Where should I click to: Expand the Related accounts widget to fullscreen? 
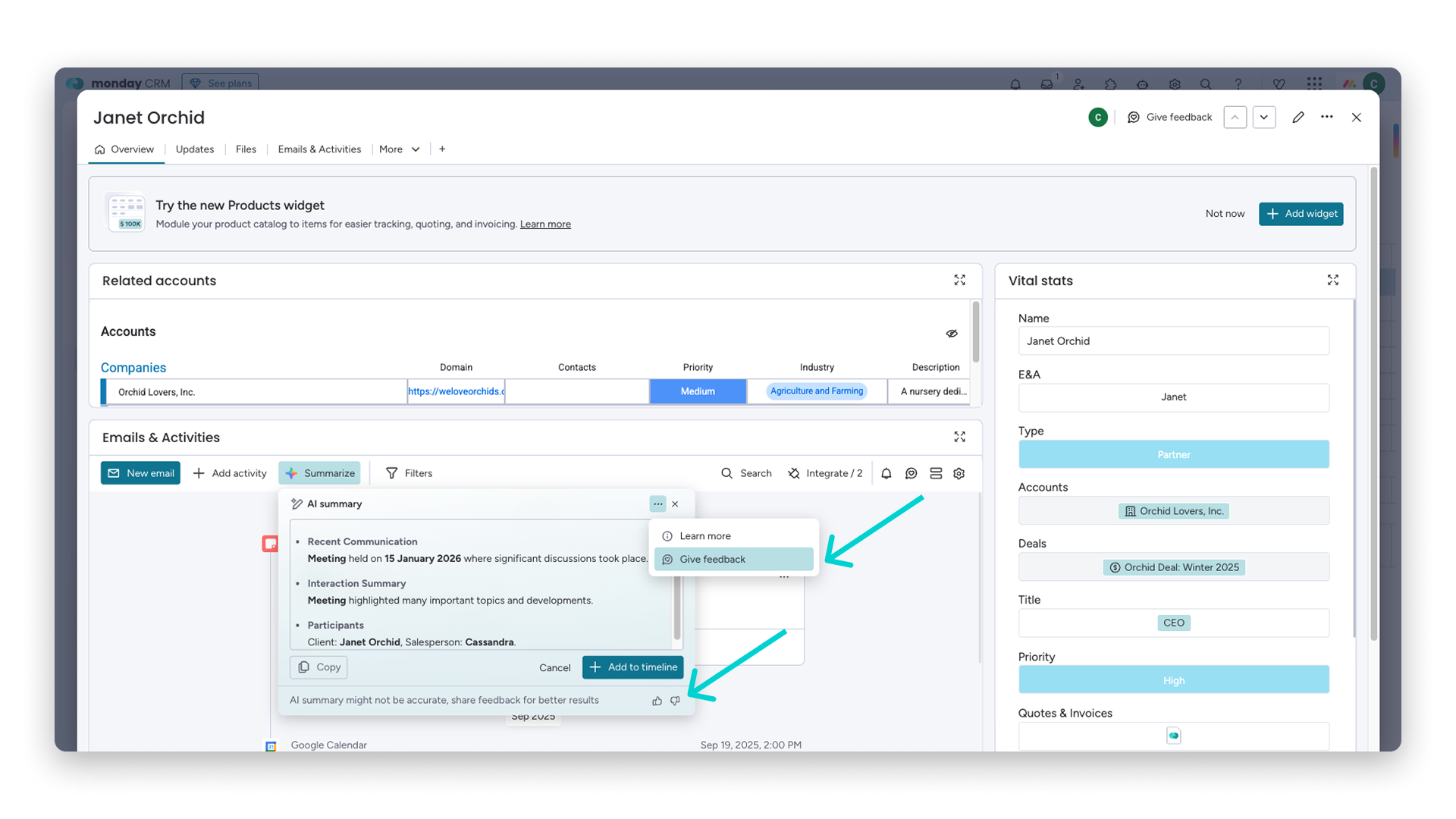(960, 280)
